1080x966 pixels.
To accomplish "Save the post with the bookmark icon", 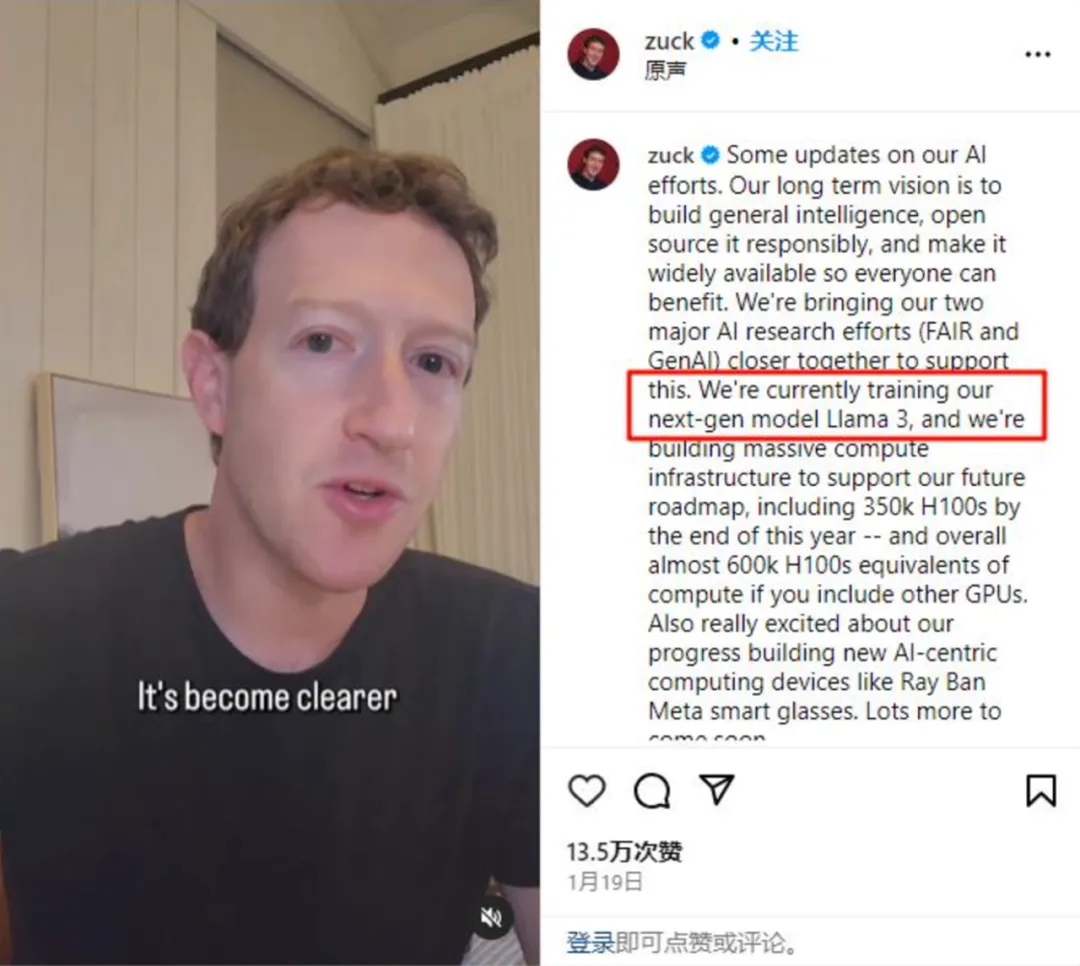I will click(x=1041, y=790).
